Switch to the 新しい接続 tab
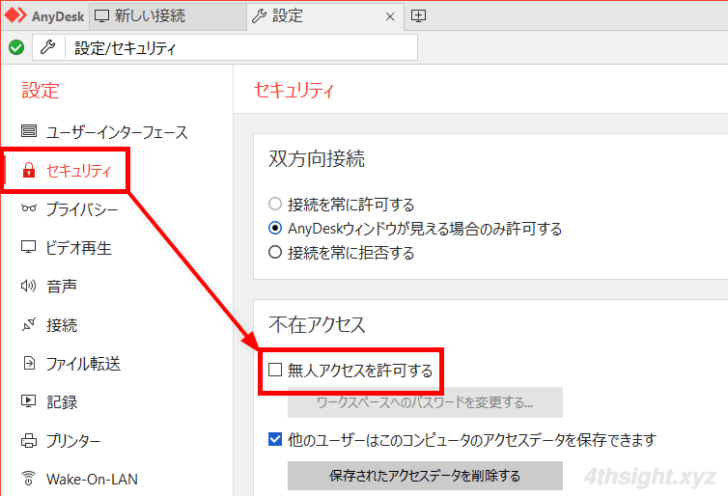 click(x=168, y=16)
